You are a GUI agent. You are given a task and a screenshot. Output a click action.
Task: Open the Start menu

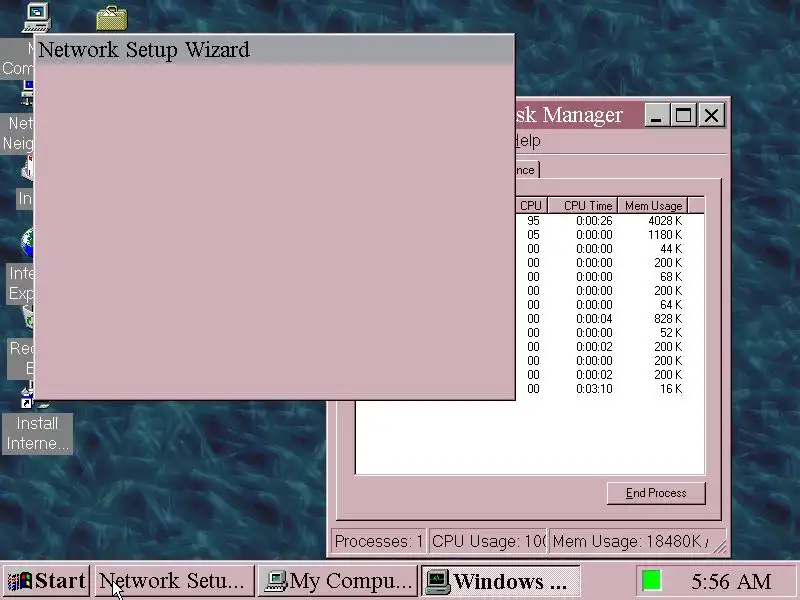coord(46,581)
